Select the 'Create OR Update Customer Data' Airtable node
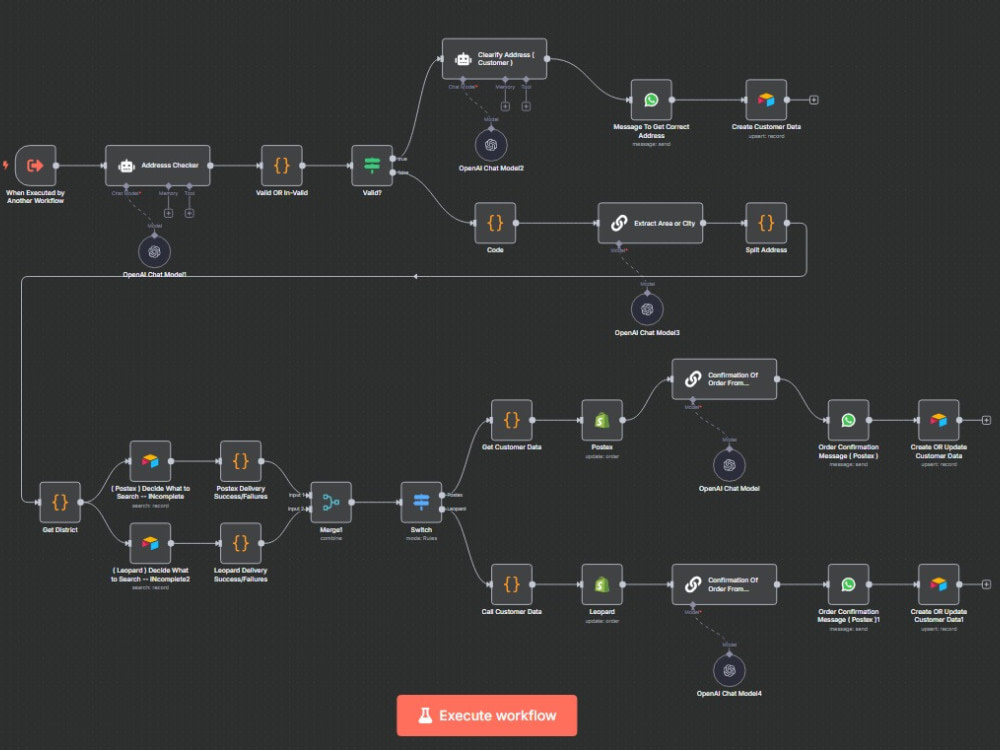The height and width of the screenshot is (750, 1000). (x=939, y=420)
